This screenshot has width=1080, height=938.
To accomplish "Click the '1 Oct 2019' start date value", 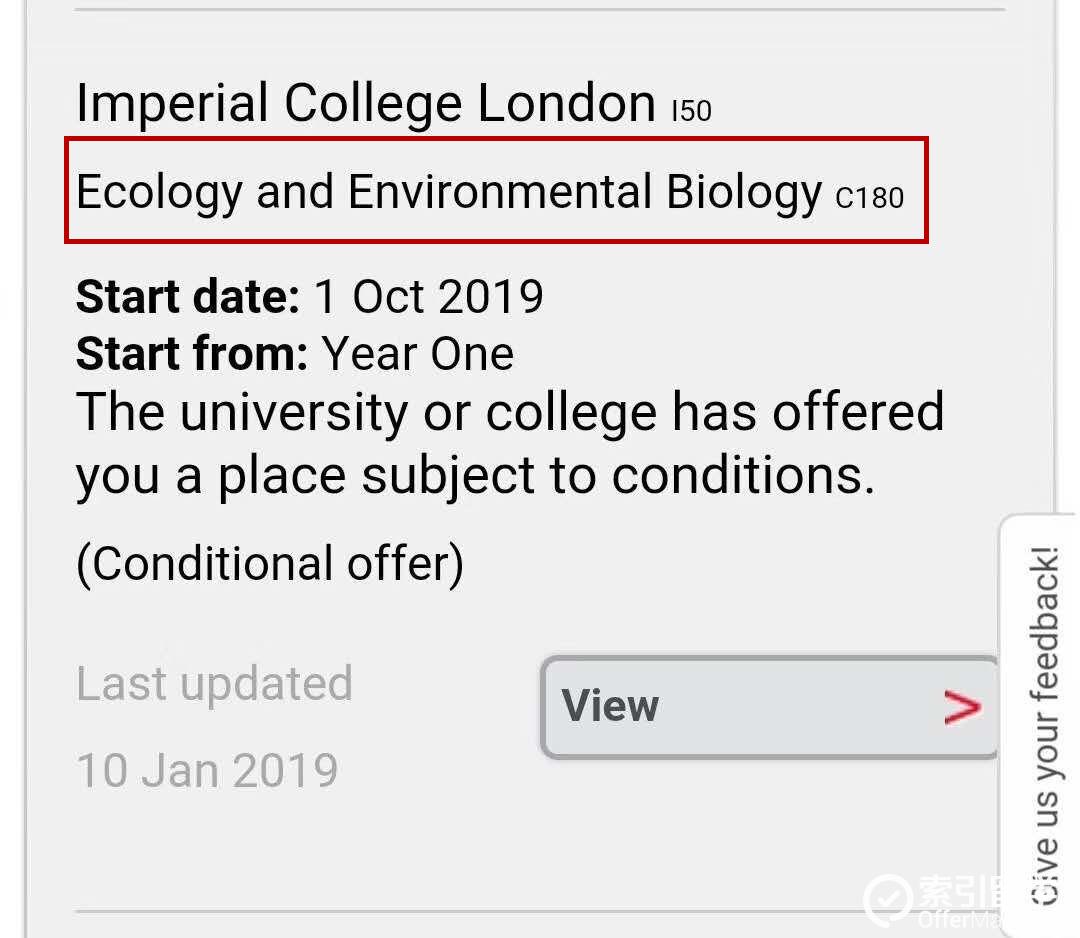I will tap(428, 297).
